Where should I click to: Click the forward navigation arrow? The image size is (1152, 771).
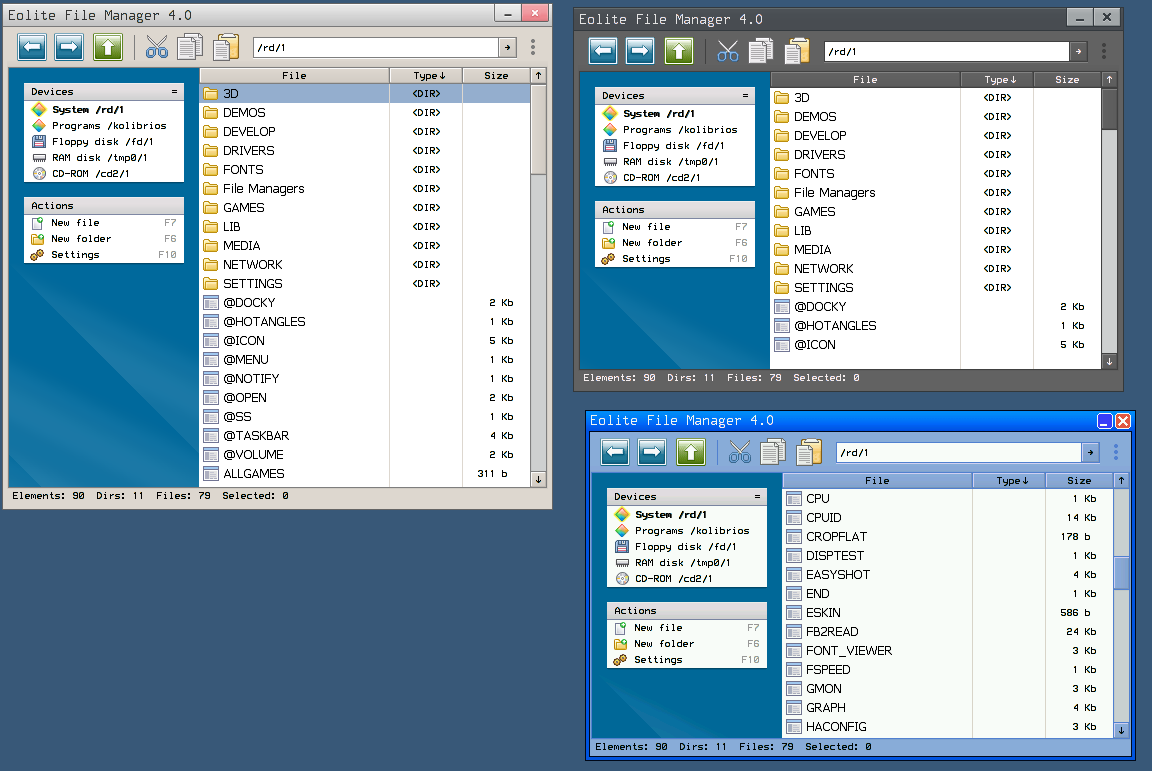[68, 46]
